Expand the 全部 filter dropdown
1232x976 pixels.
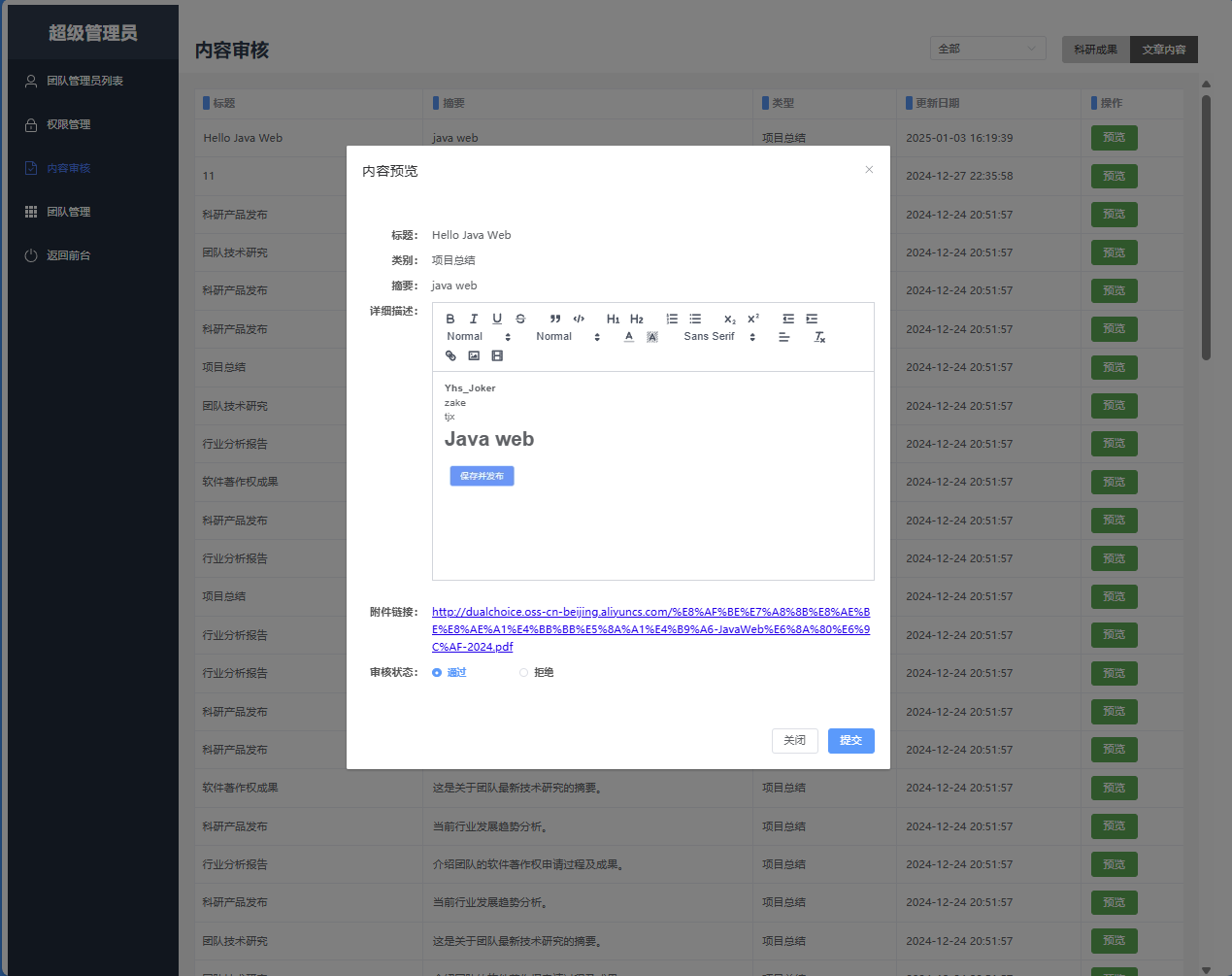[987, 49]
